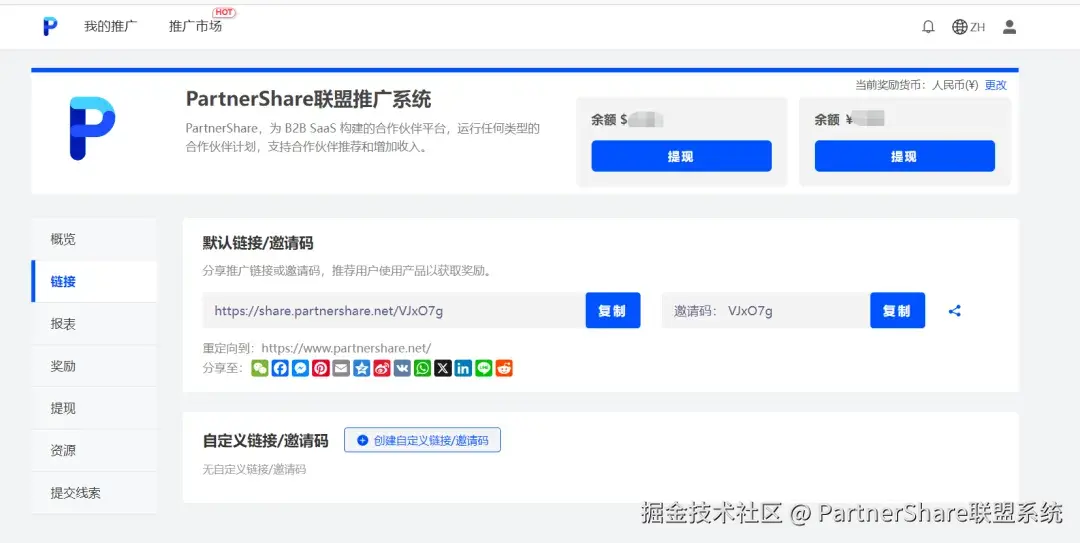Click the PartnerShare联盟推广系统 title
The width and height of the screenshot is (1080, 543).
point(309,99)
